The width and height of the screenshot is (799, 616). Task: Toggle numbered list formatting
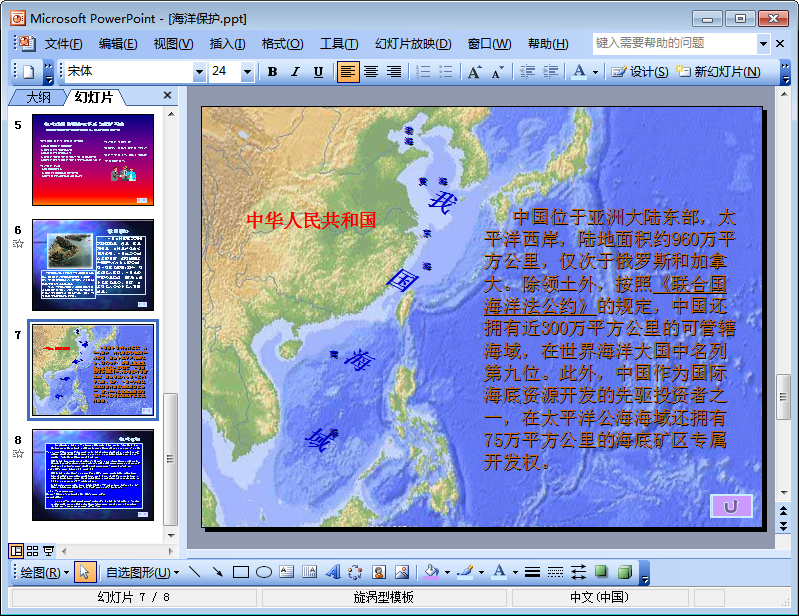[x=423, y=72]
